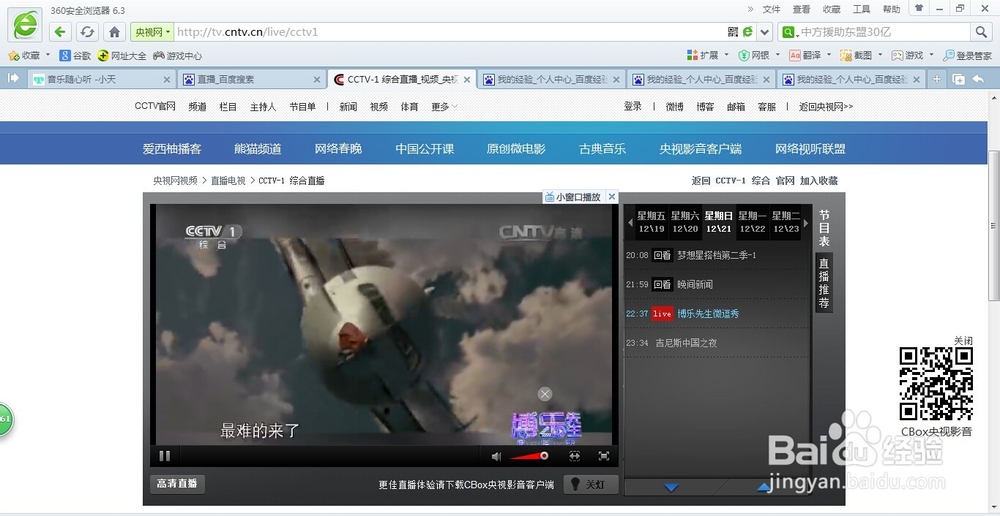Viewport: 1000px width, 516px height.
Task: Switch to the 音乐随心听 tab
Action: 101,79
